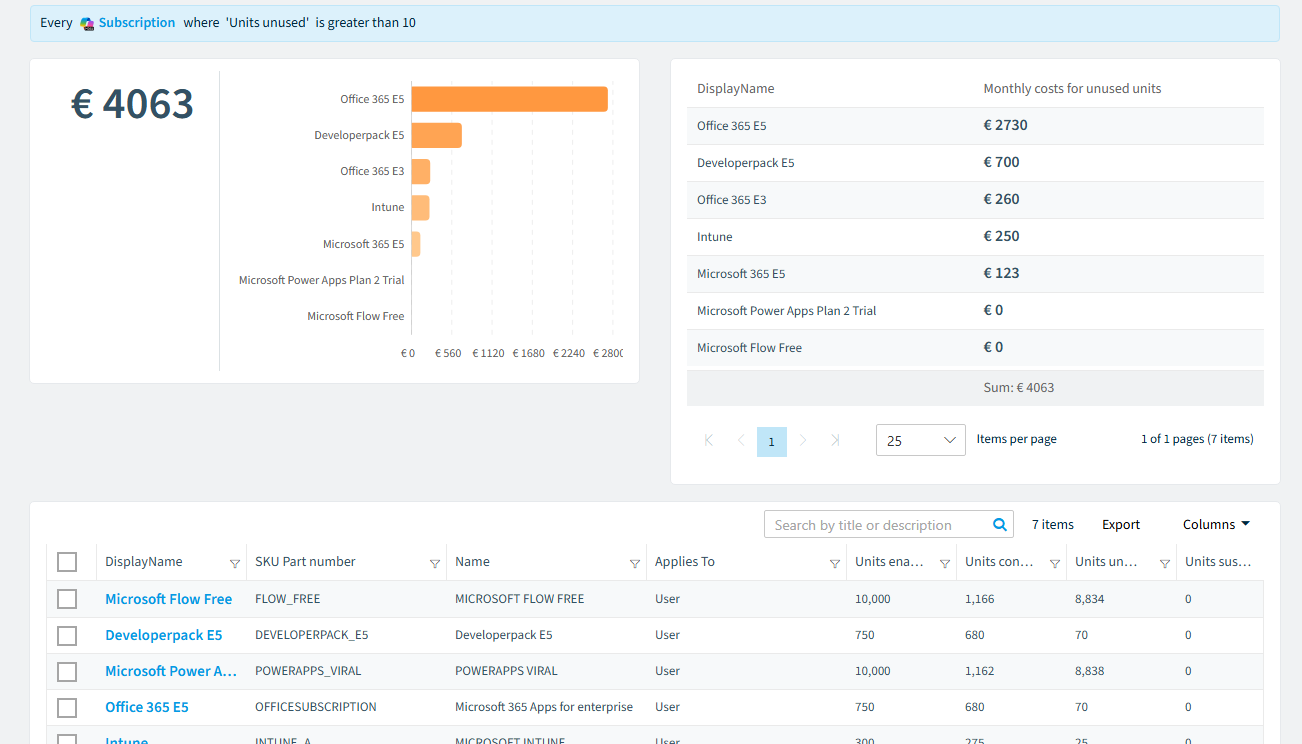1302x744 pixels.
Task: Open filter on Units unused column
Action: pos(1165,564)
